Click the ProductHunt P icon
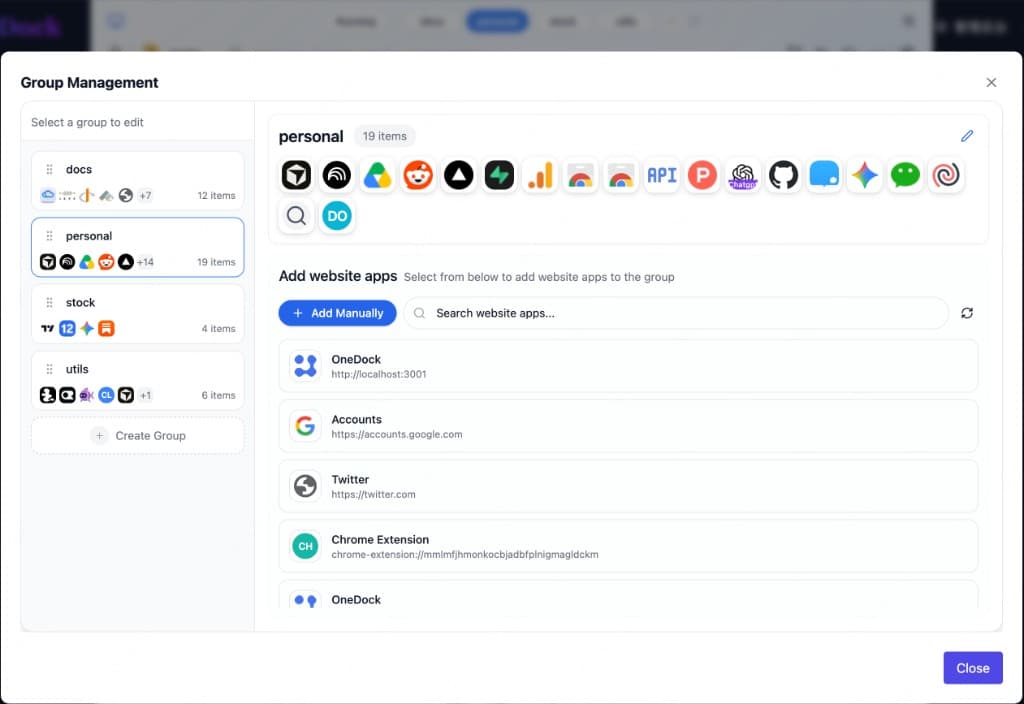This screenshot has height=704, width=1024. [x=702, y=175]
